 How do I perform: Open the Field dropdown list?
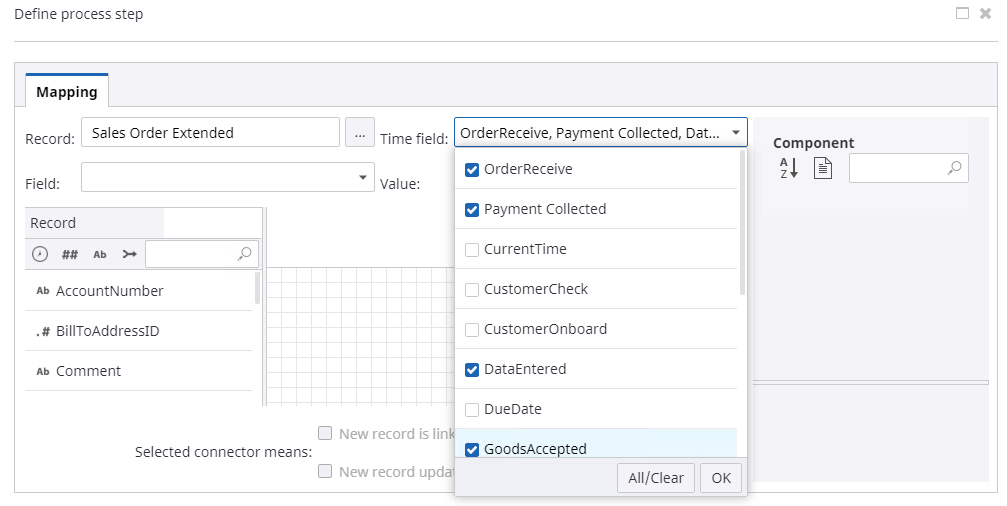(362, 177)
